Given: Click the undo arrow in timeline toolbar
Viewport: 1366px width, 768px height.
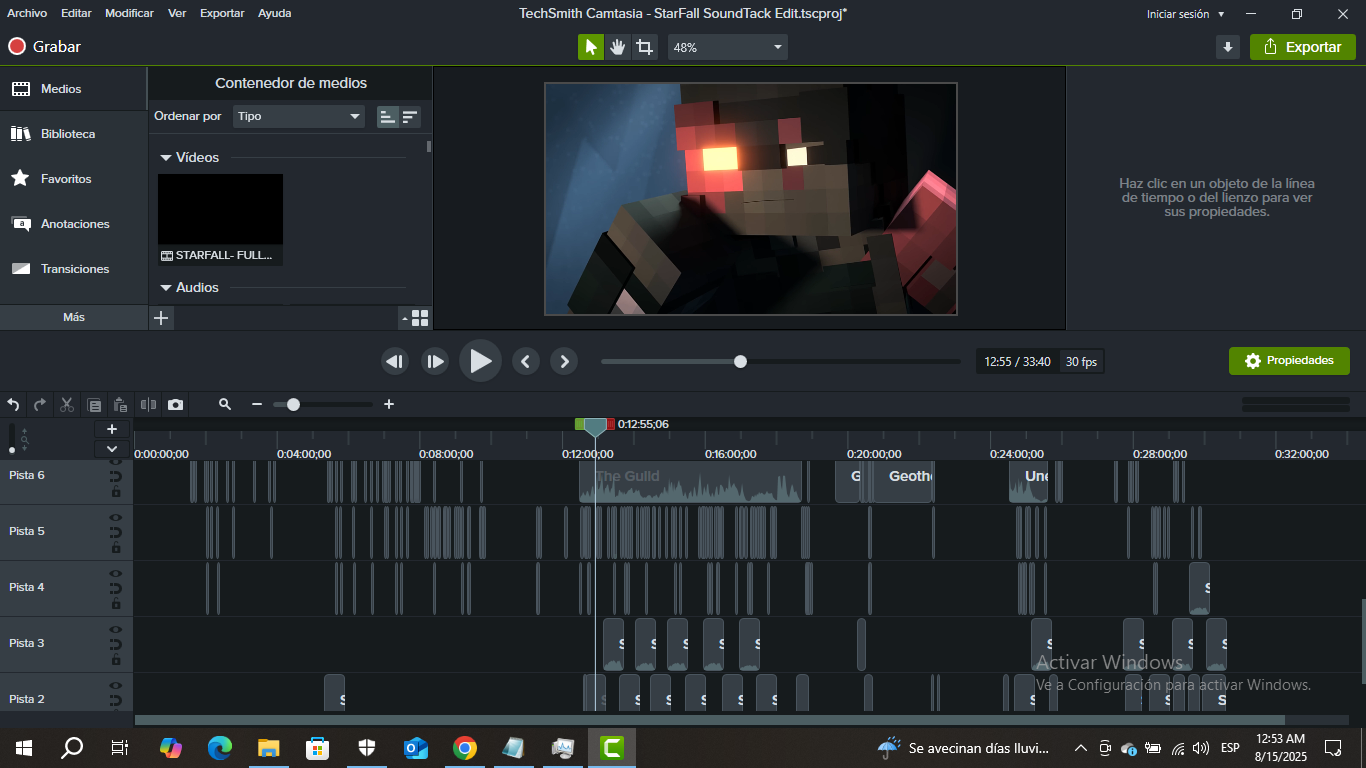Looking at the screenshot, I should pos(13,405).
